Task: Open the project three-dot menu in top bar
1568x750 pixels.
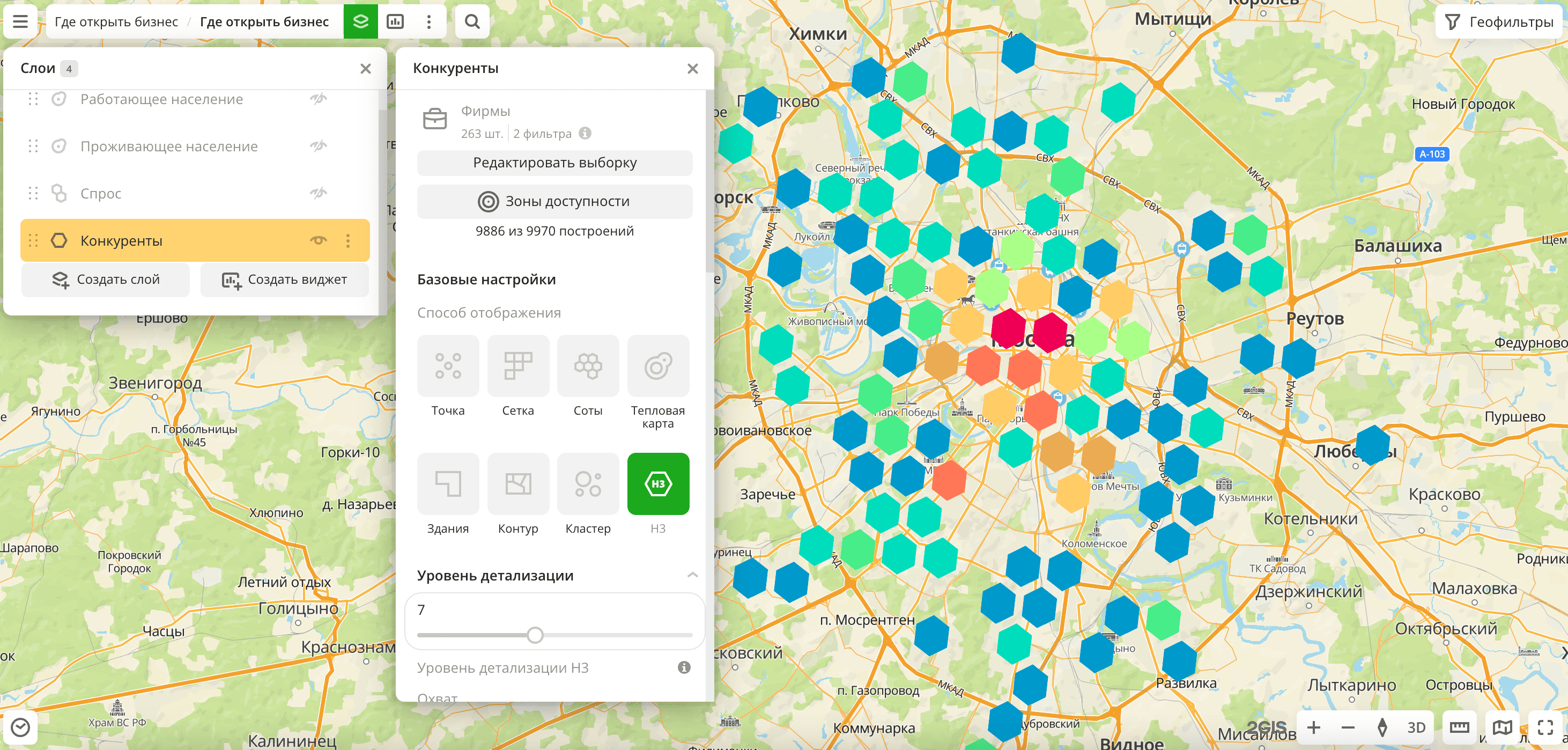Action: pos(429,22)
